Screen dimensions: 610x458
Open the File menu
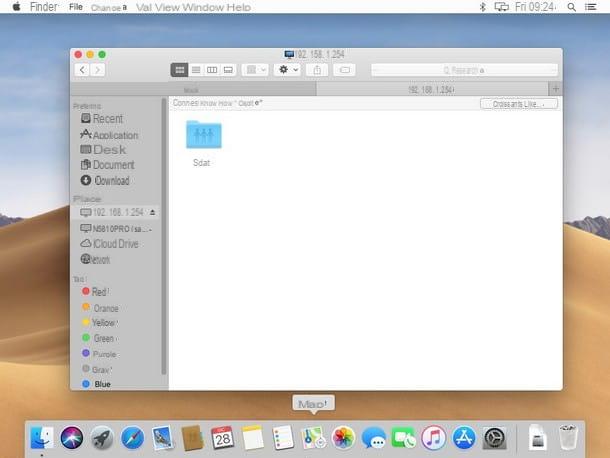[x=76, y=7]
